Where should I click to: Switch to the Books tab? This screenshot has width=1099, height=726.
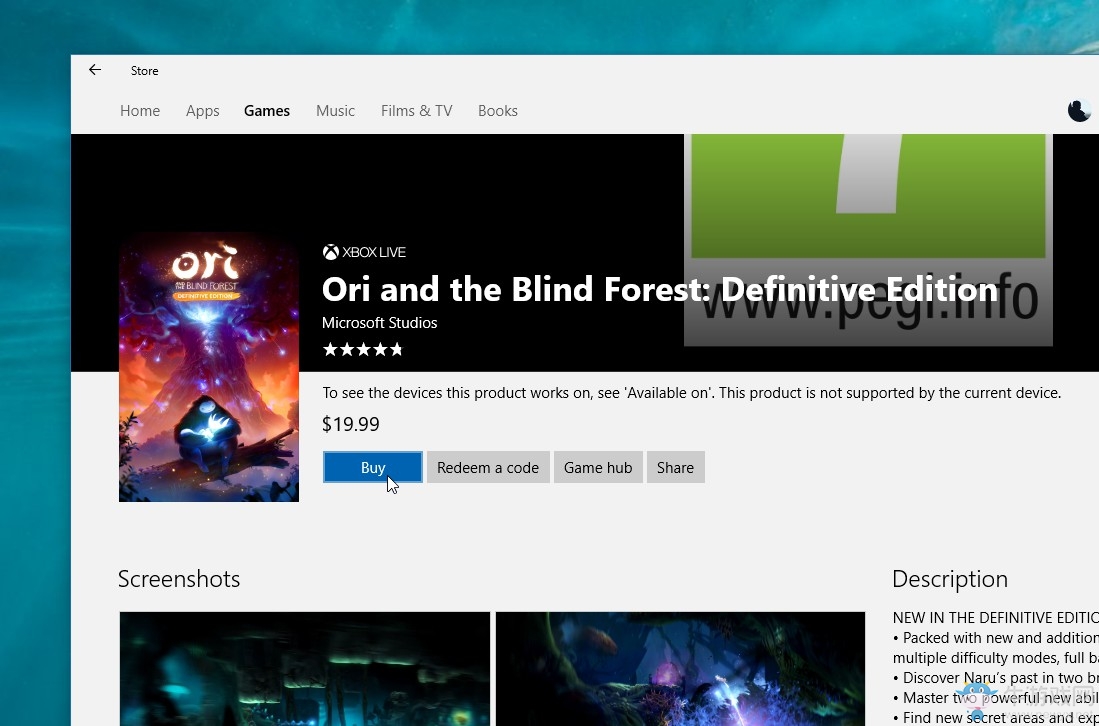pos(498,111)
